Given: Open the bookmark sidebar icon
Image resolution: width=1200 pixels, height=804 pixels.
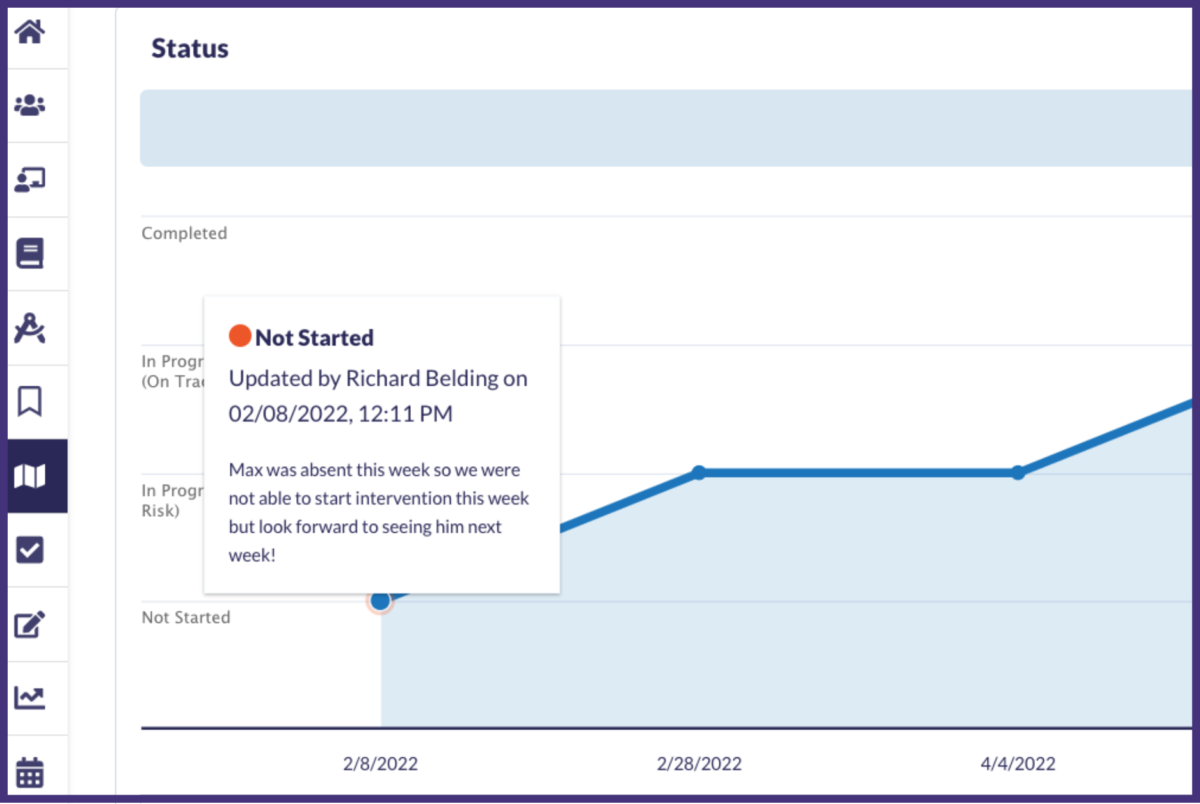Looking at the screenshot, I should [x=30, y=401].
